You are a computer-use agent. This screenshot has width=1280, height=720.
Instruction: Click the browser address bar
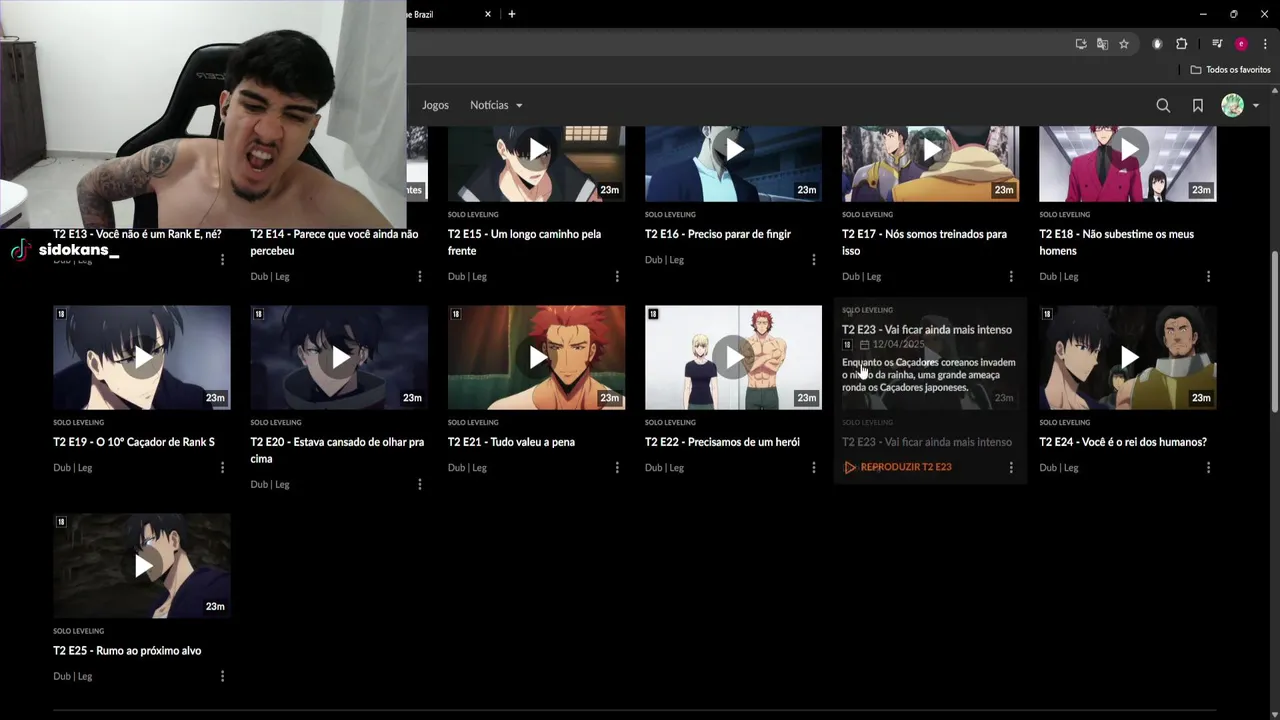click(x=735, y=44)
